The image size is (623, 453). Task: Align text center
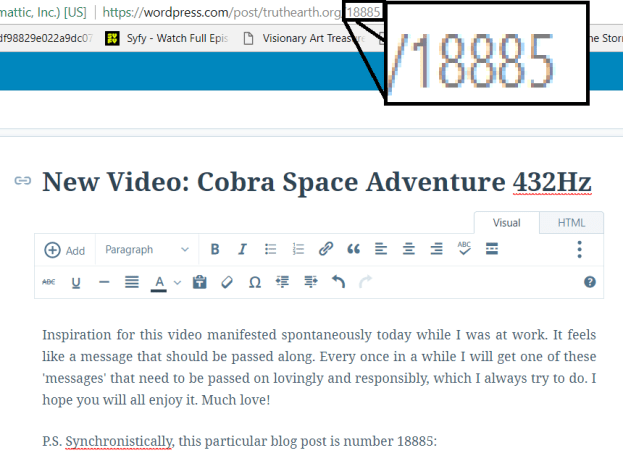(x=408, y=250)
